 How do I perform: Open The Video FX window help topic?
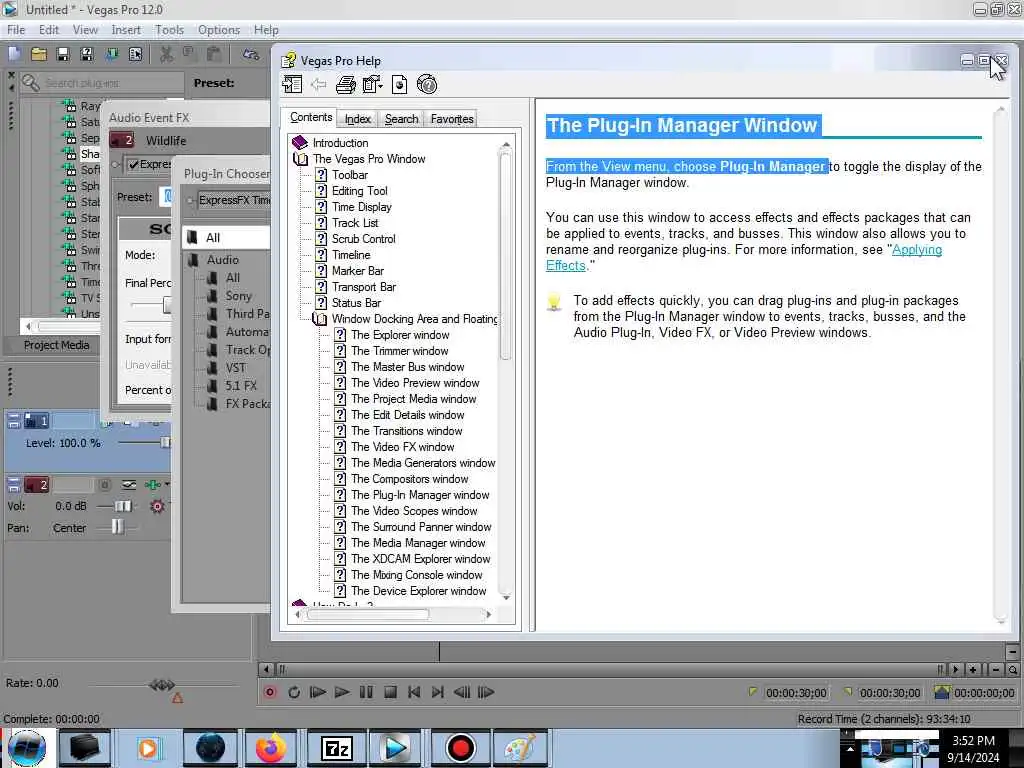(402, 447)
